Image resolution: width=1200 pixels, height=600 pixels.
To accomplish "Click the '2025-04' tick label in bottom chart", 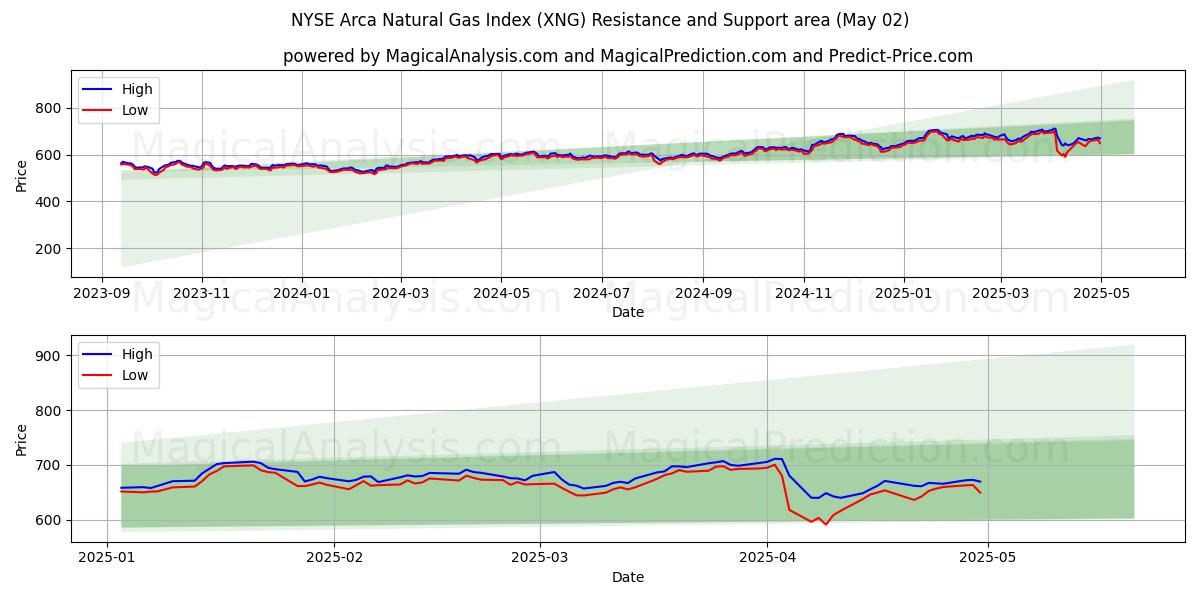I will (767, 558).
